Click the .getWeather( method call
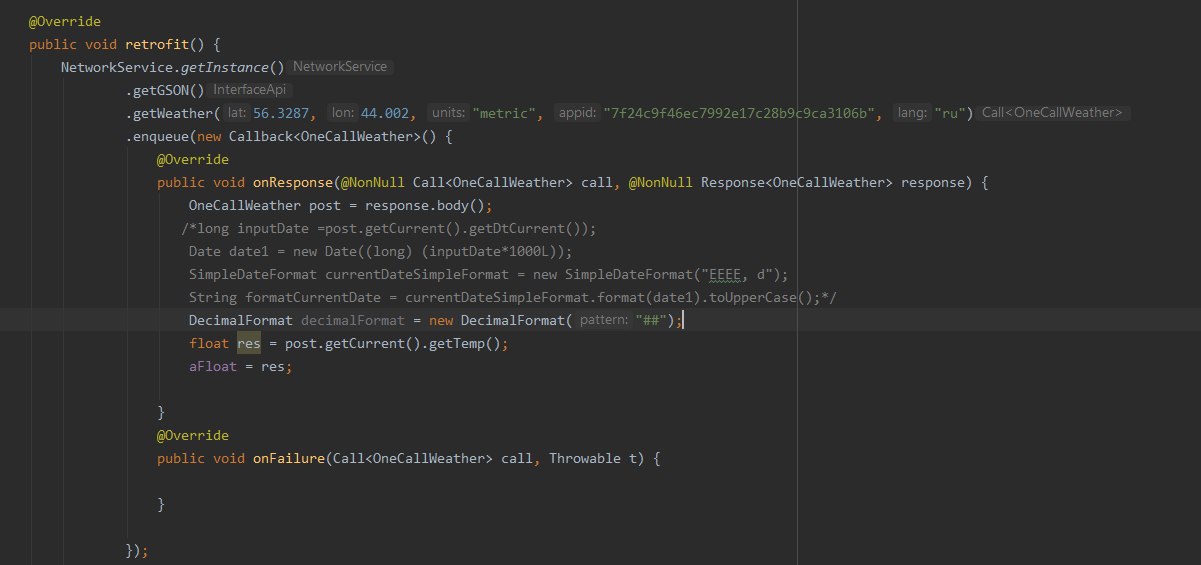Screen dimensions: 1201x565 click(172, 113)
